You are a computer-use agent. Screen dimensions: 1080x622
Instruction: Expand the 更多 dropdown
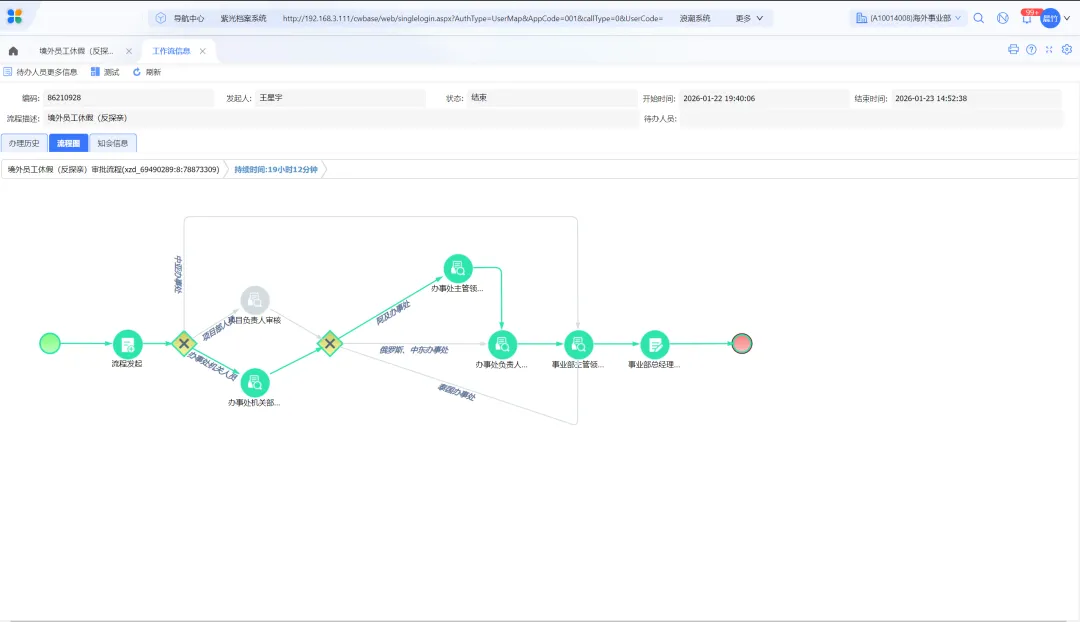[749, 19]
